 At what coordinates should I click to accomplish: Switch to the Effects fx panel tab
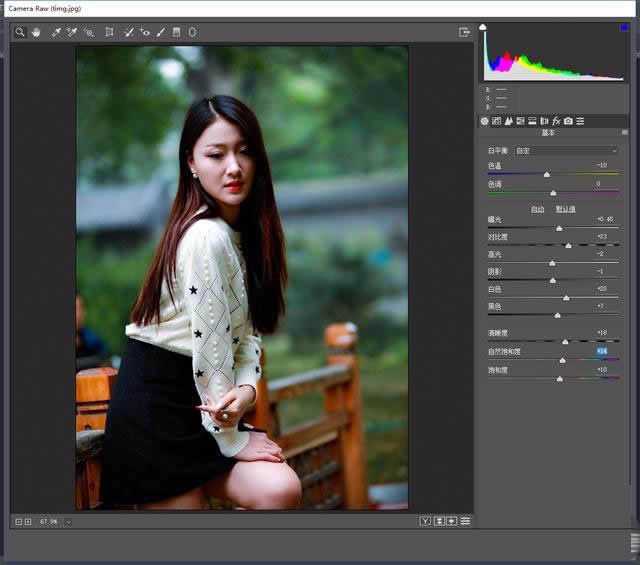pos(556,121)
